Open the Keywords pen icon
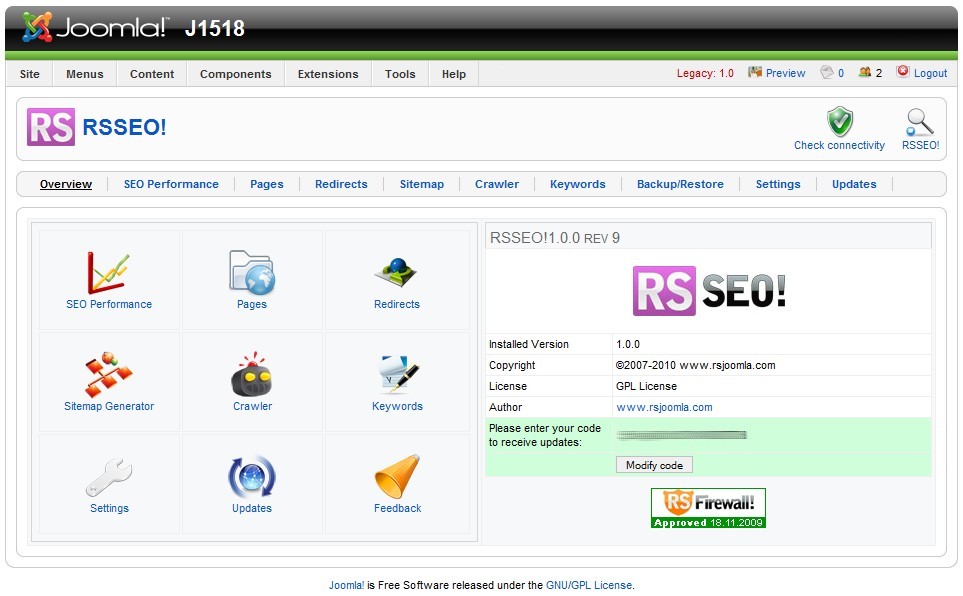 tap(398, 374)
